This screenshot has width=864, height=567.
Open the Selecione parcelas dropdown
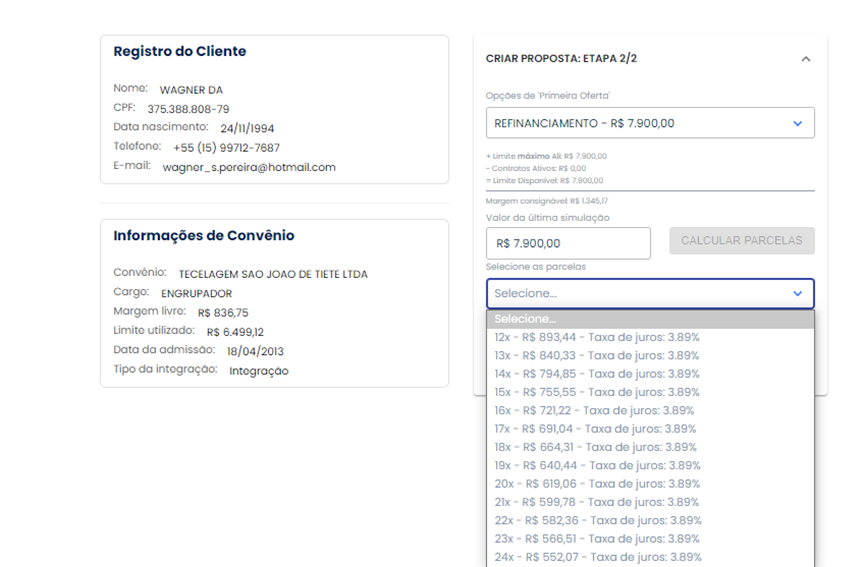pyautogui.click(x=650, y=293)
